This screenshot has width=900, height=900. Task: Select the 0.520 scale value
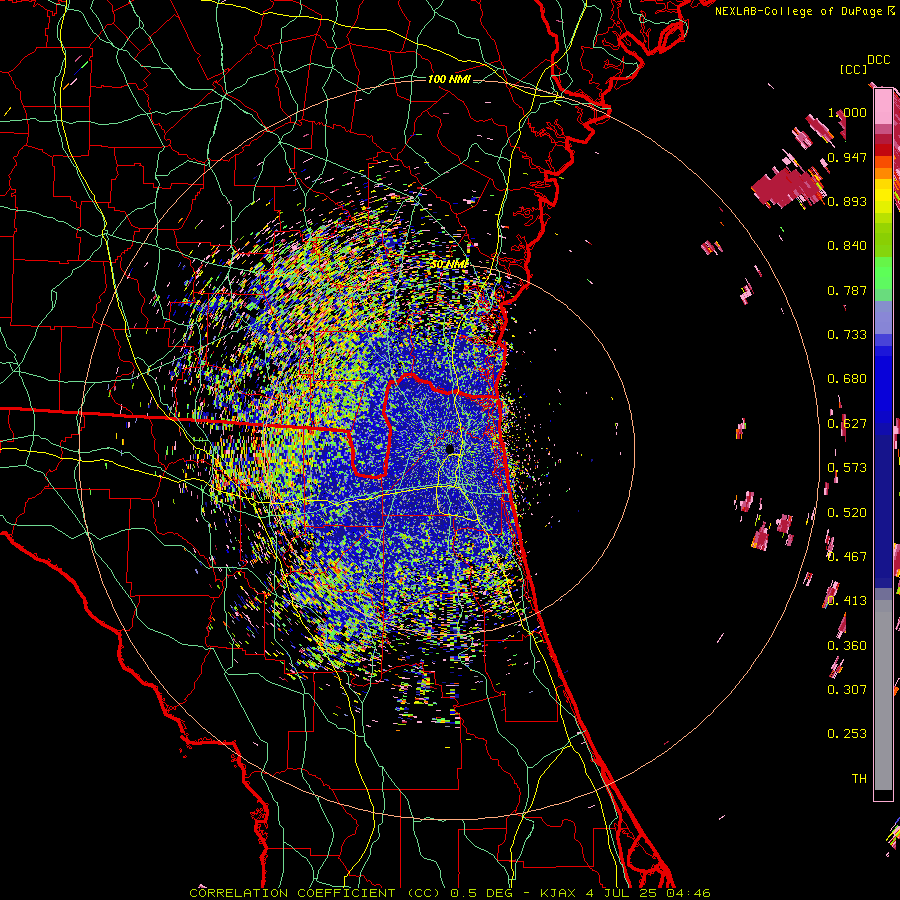point(847,513)
